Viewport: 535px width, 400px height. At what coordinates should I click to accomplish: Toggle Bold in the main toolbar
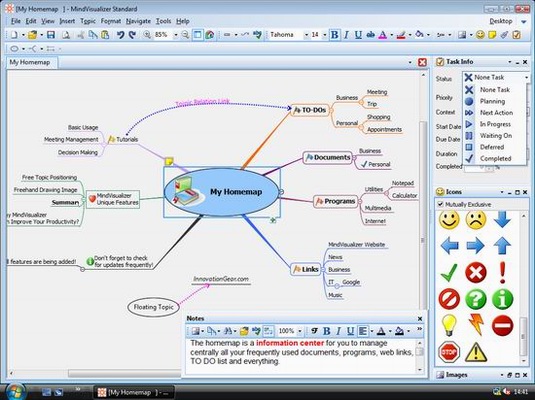coord(335,35)
